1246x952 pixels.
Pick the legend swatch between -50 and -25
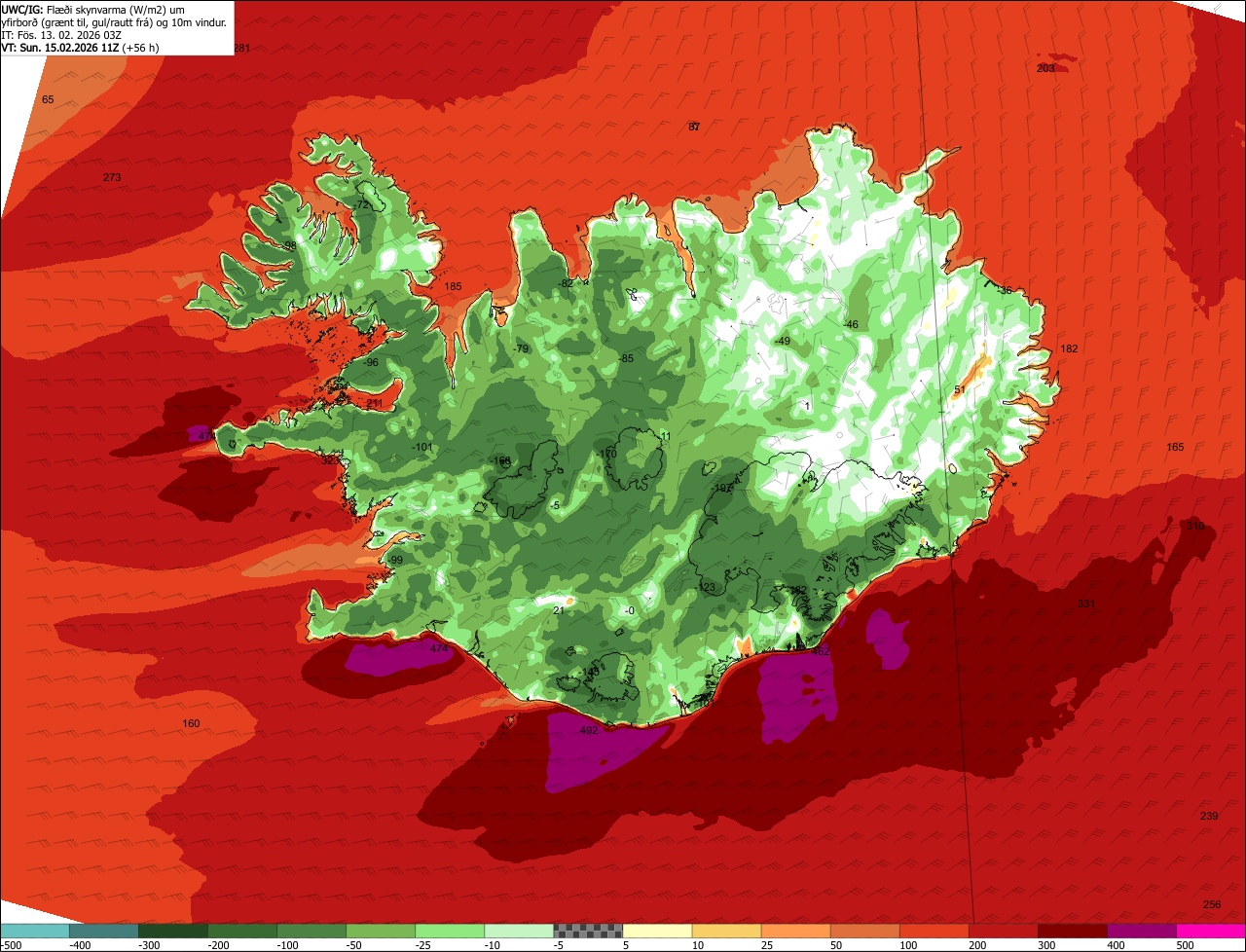click(x=381, y=931)
